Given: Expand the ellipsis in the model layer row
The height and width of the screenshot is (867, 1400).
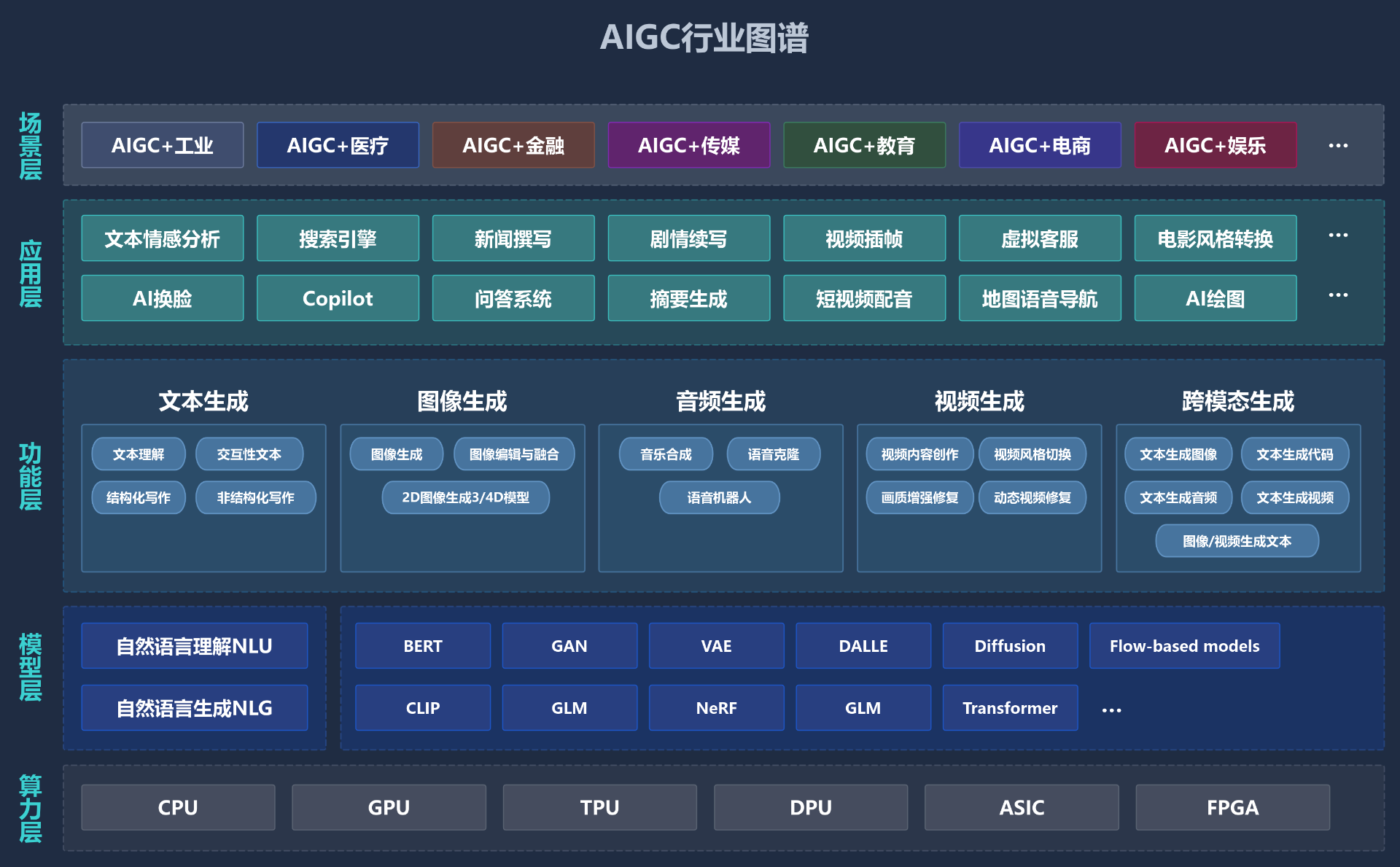Looking at the screenshot, I should pos(1111,707).
